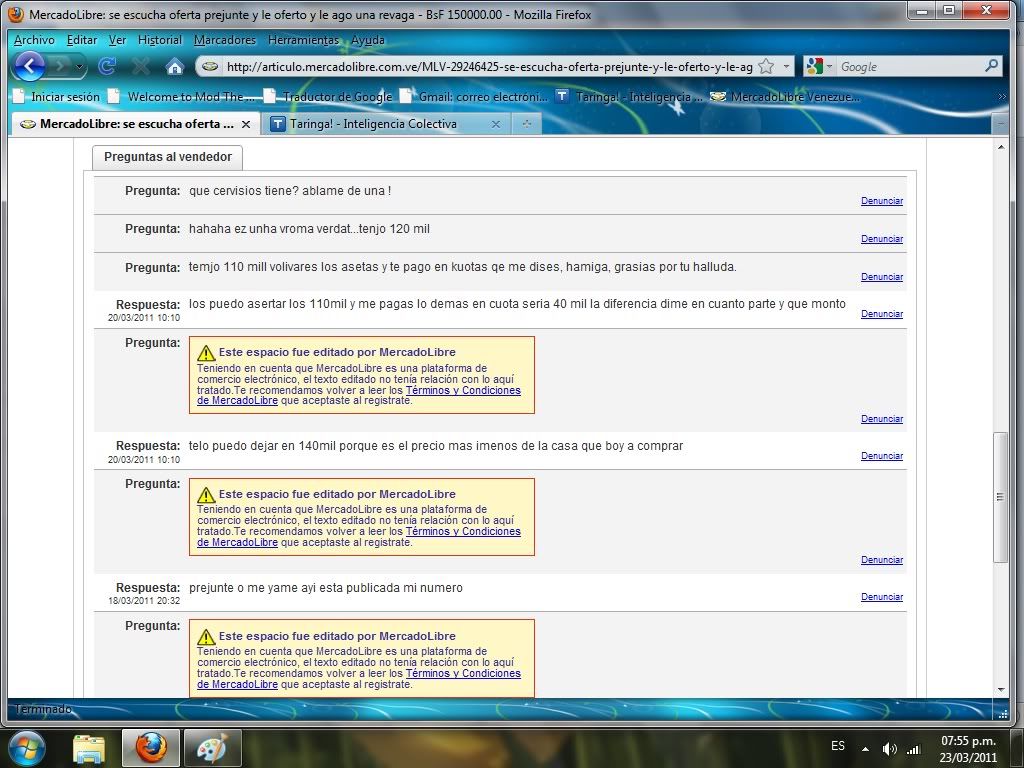Click the Google search magnifier icon
1024x768 pixels.
(991, 66)
